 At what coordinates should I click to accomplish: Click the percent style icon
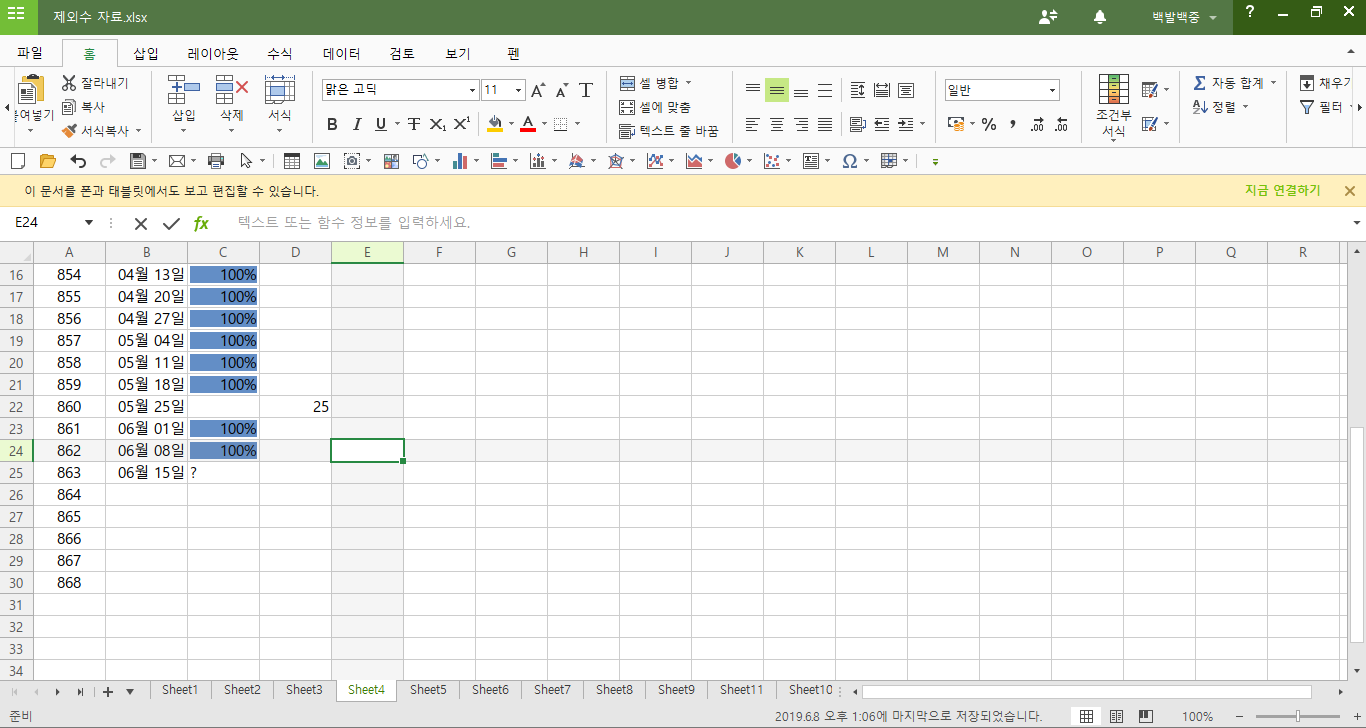[x=989, y=125]
